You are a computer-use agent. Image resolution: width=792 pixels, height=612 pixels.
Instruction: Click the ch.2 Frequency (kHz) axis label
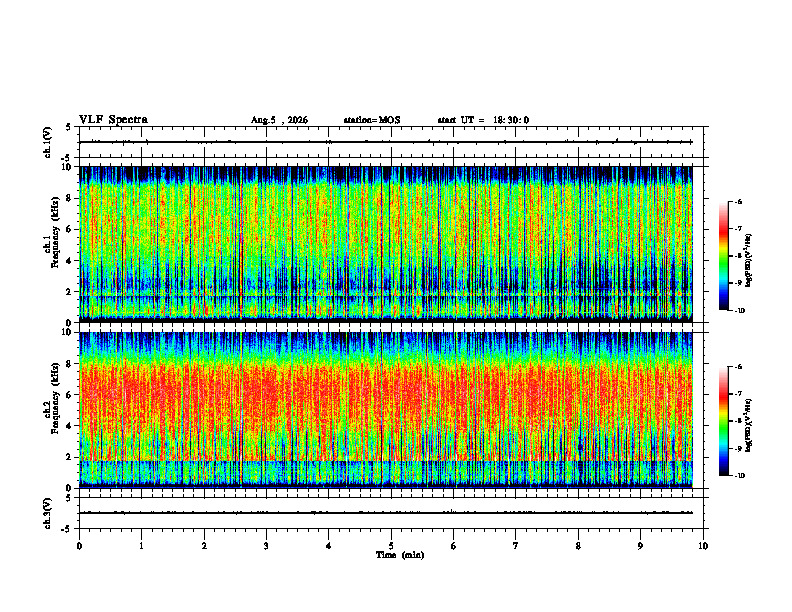pos(52,398)
